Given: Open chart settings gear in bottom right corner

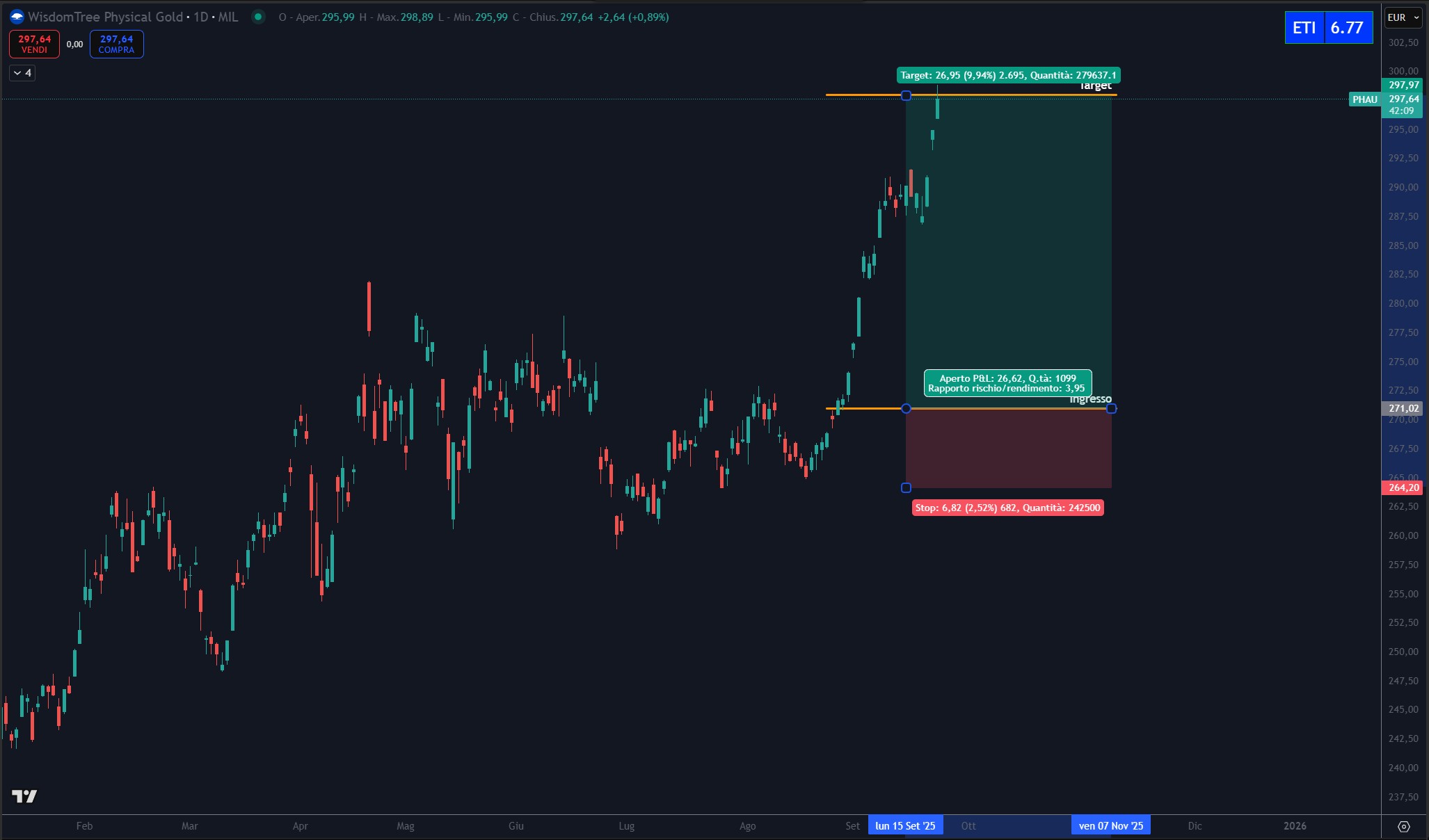Looking at the screenshot, I should point(1404,826).
